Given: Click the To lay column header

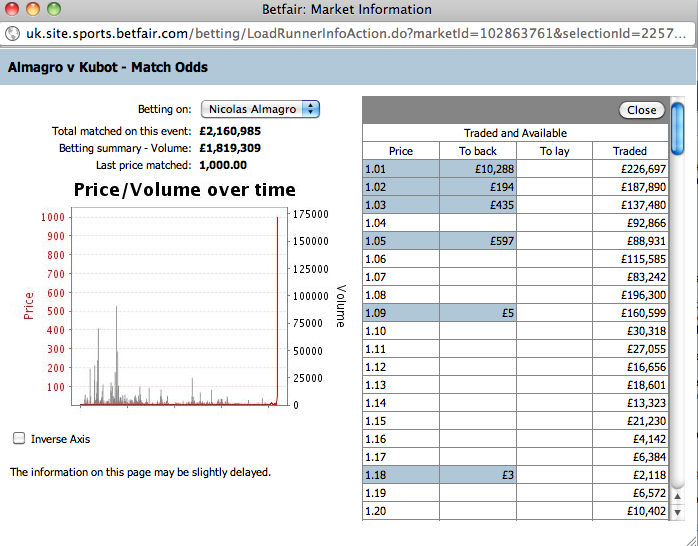Looking at the screenshot, I should (554, 151).
